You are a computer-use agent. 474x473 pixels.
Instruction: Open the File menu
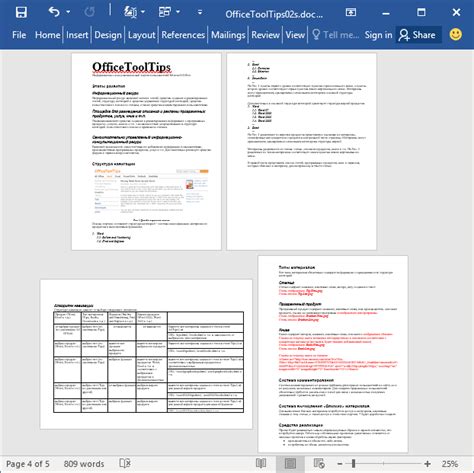(x=19, y=35)
